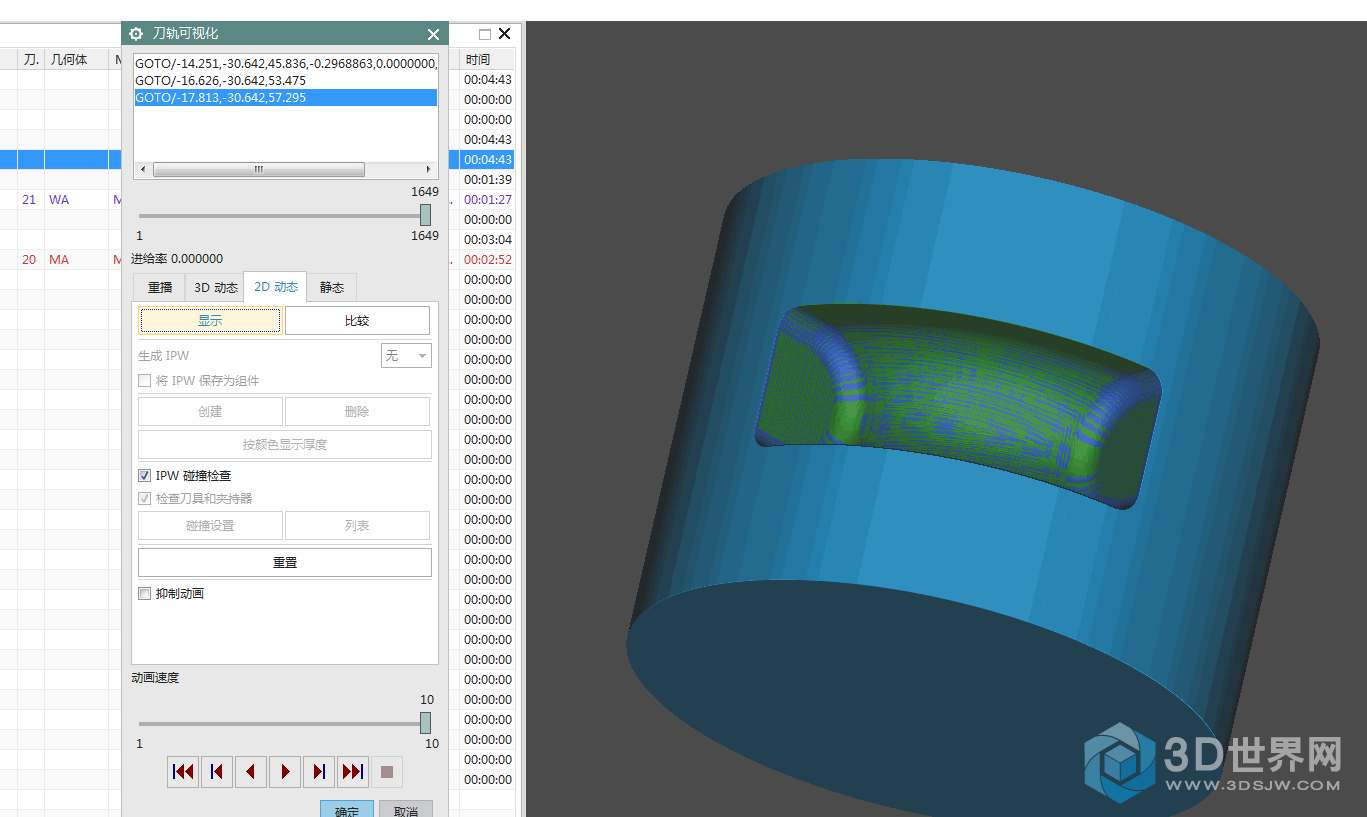Click the 显示 button

pos(210,320)
